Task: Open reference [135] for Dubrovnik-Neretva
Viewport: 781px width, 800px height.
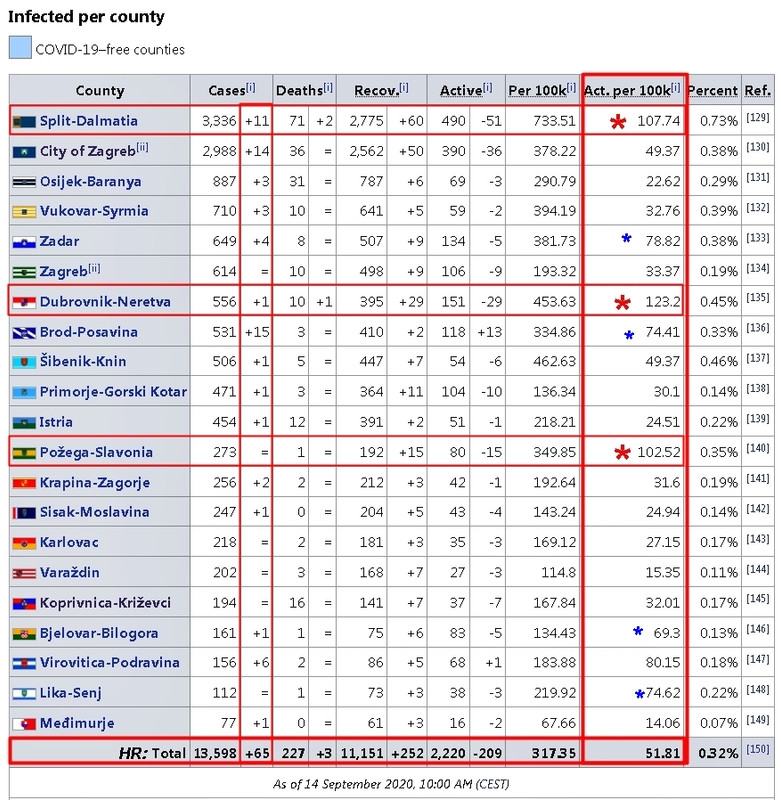Action: pyautogui.click(x=757, y=297)
